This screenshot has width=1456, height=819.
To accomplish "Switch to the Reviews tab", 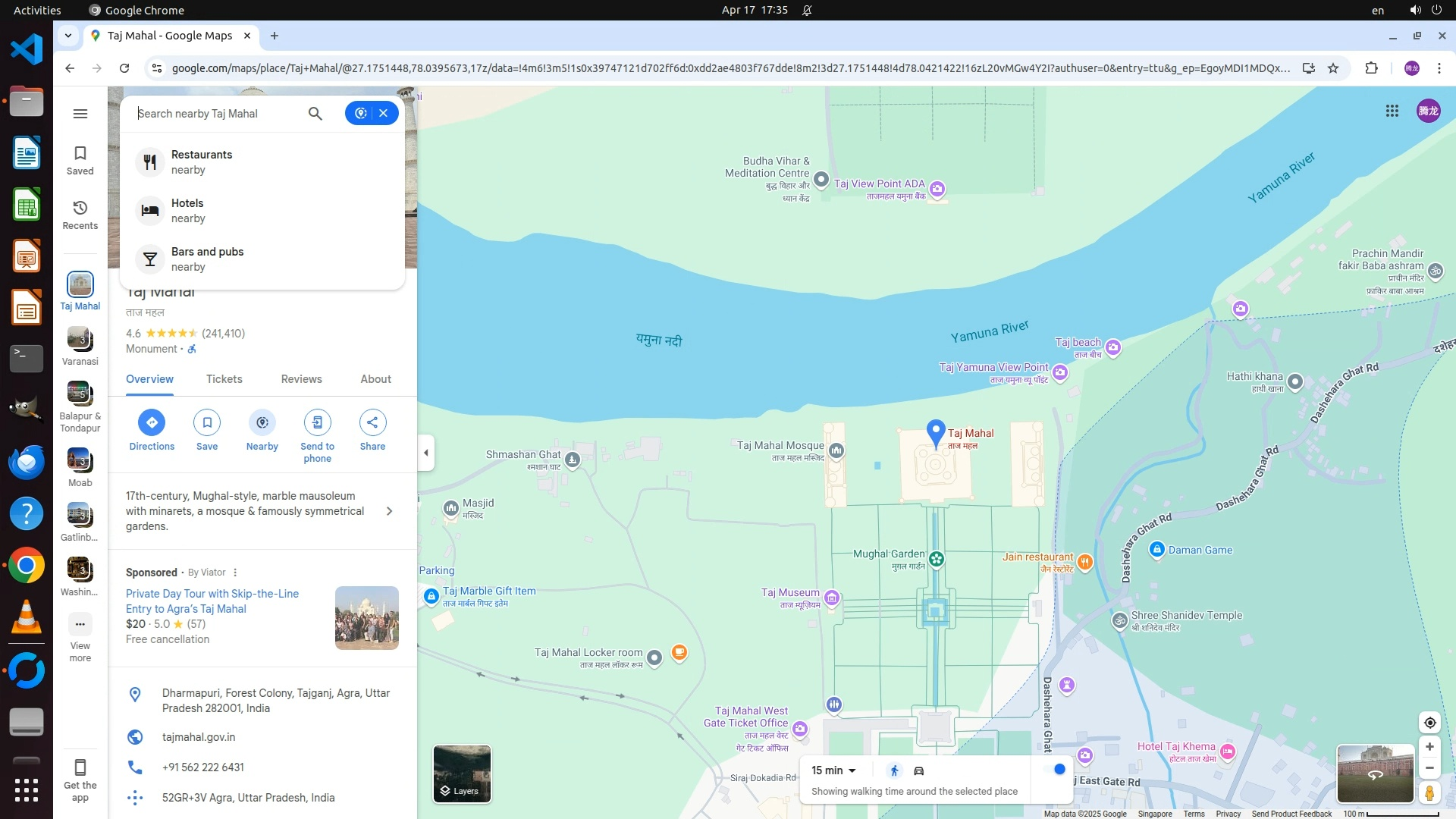I will [x=301, y=379].
